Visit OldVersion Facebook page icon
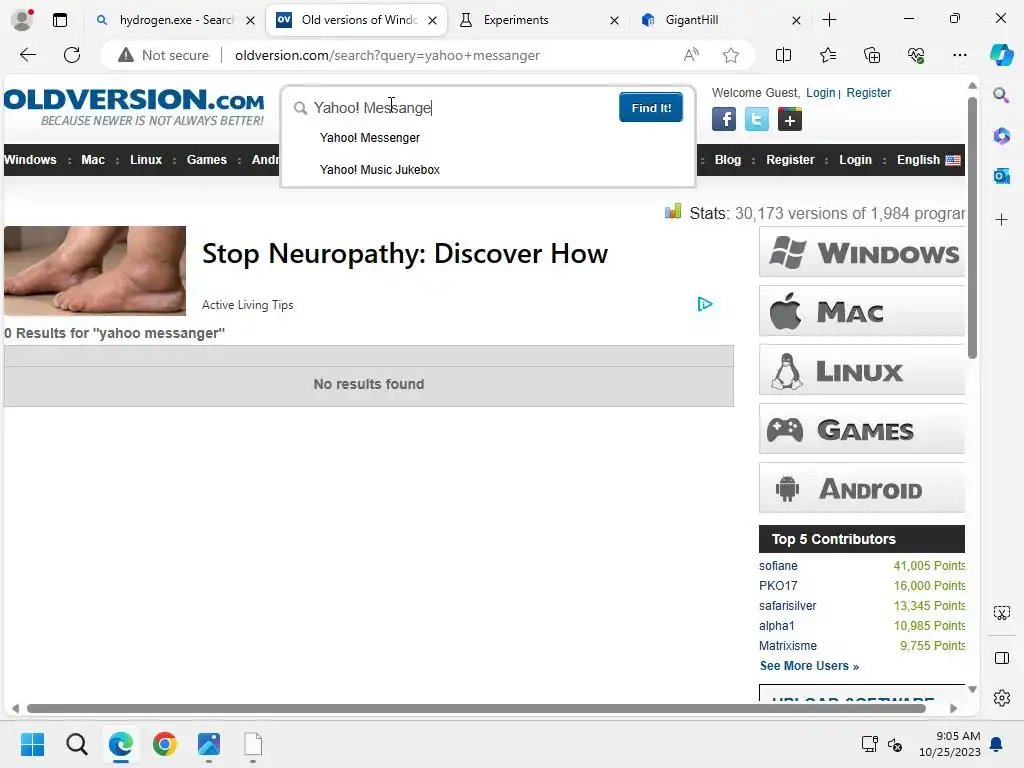1024x768 pixels. [x=724, y=120]
